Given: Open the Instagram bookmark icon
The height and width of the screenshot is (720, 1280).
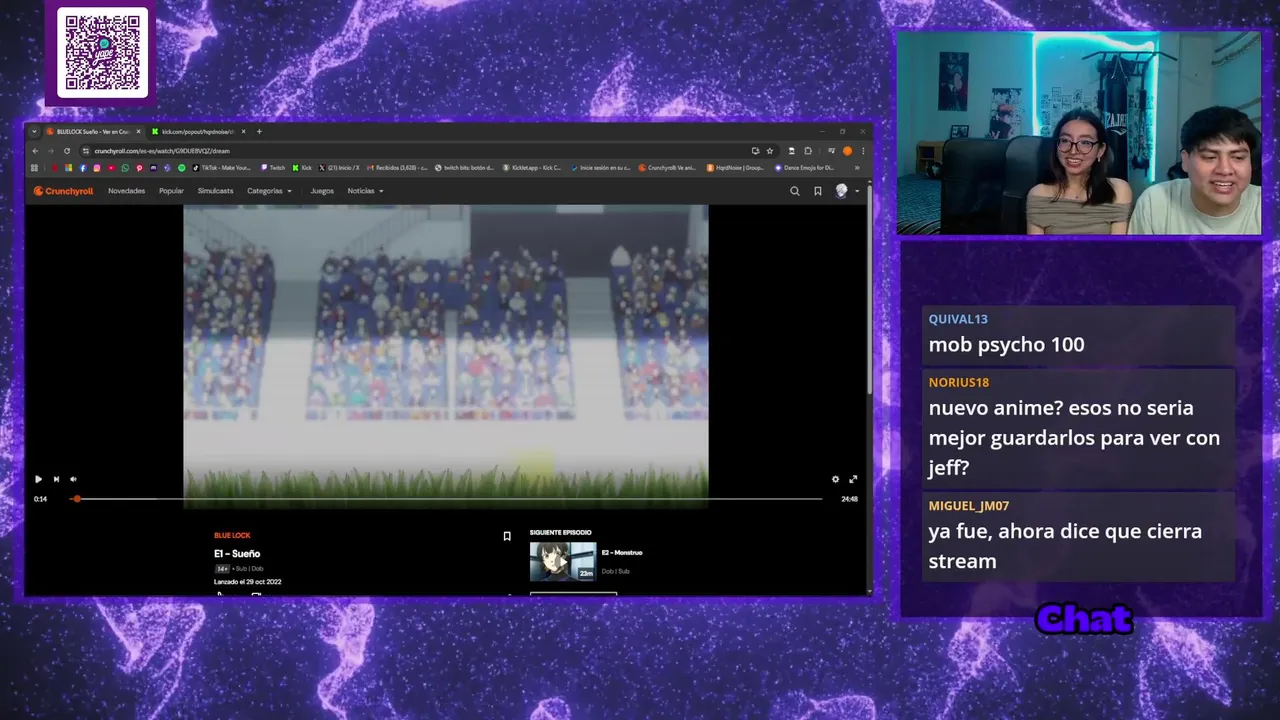Looking at the screenshot, I should 97,168.
